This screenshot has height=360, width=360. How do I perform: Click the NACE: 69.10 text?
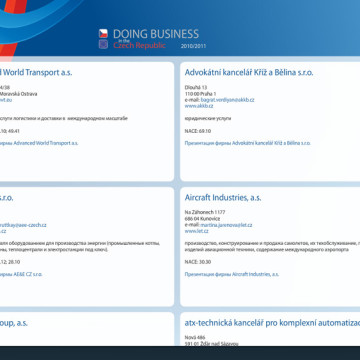point(198,131)
